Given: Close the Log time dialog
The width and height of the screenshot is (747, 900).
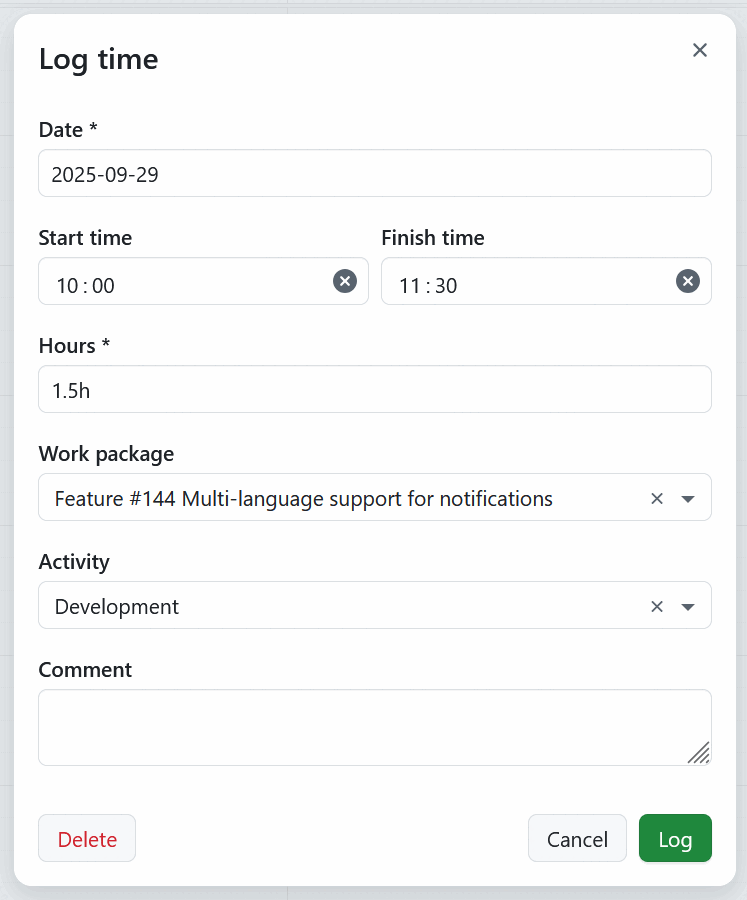Looking at the screenshot, I should pos(699,50).
